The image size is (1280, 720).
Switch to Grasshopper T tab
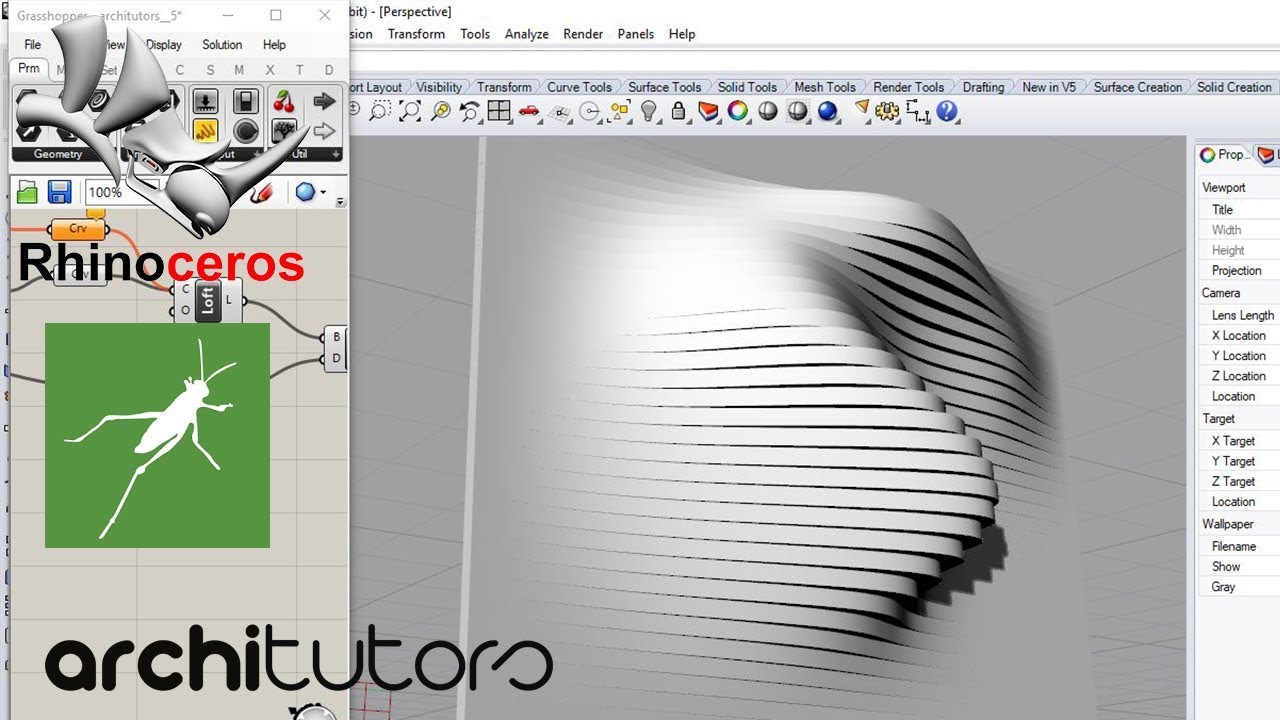300,70
